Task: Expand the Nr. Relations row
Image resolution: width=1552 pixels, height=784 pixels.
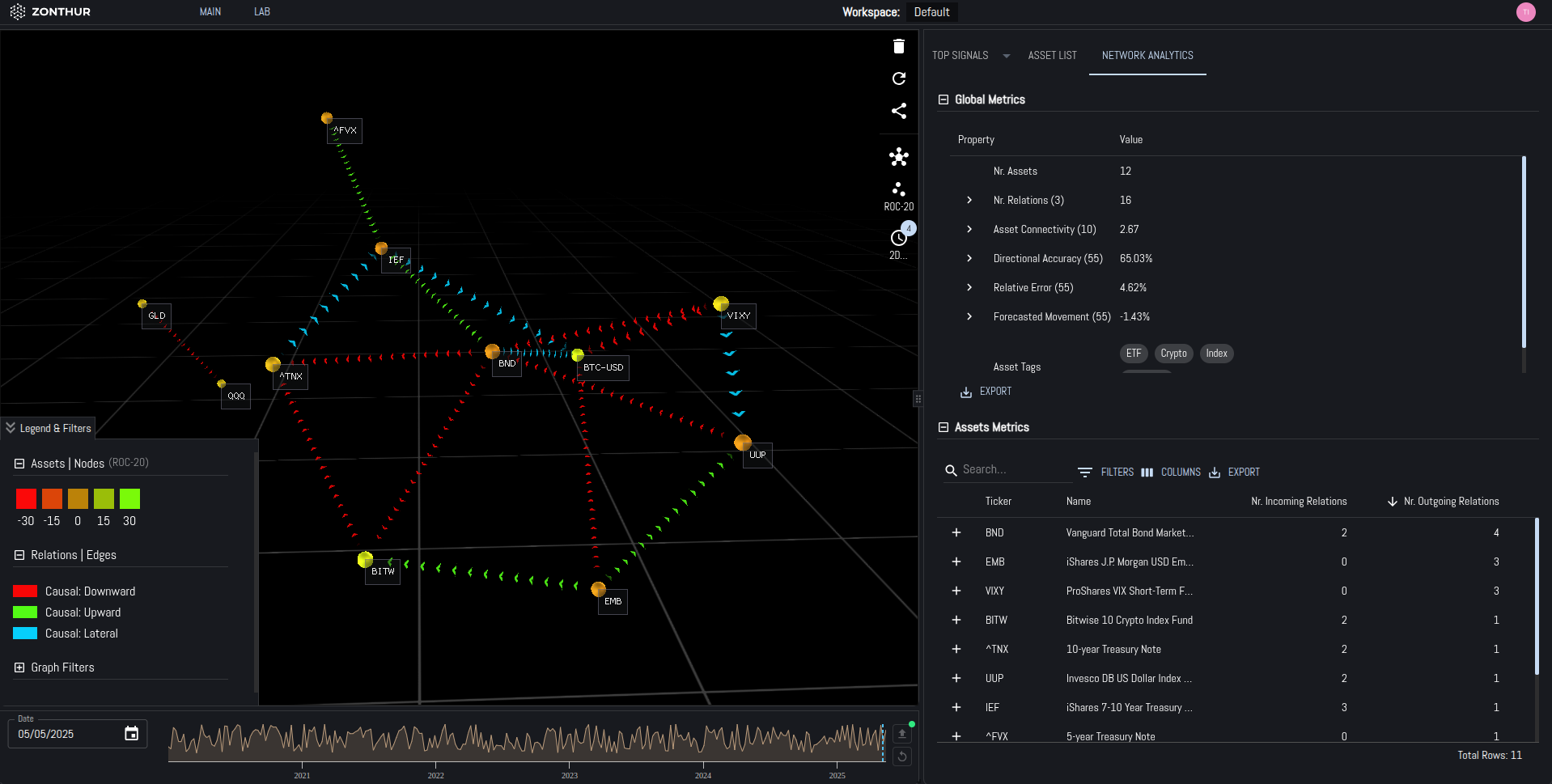Action: tap(969, 201)
